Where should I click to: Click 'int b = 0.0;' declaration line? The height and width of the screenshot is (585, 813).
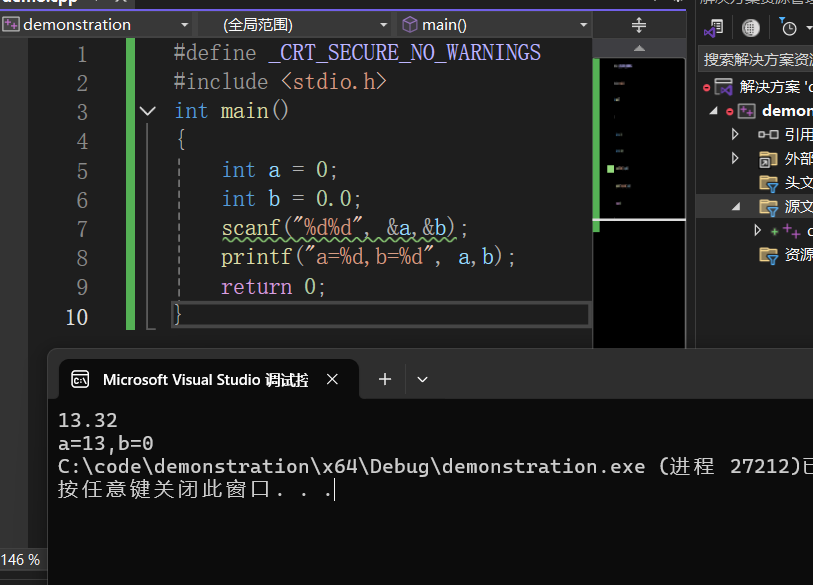point(291,199)
